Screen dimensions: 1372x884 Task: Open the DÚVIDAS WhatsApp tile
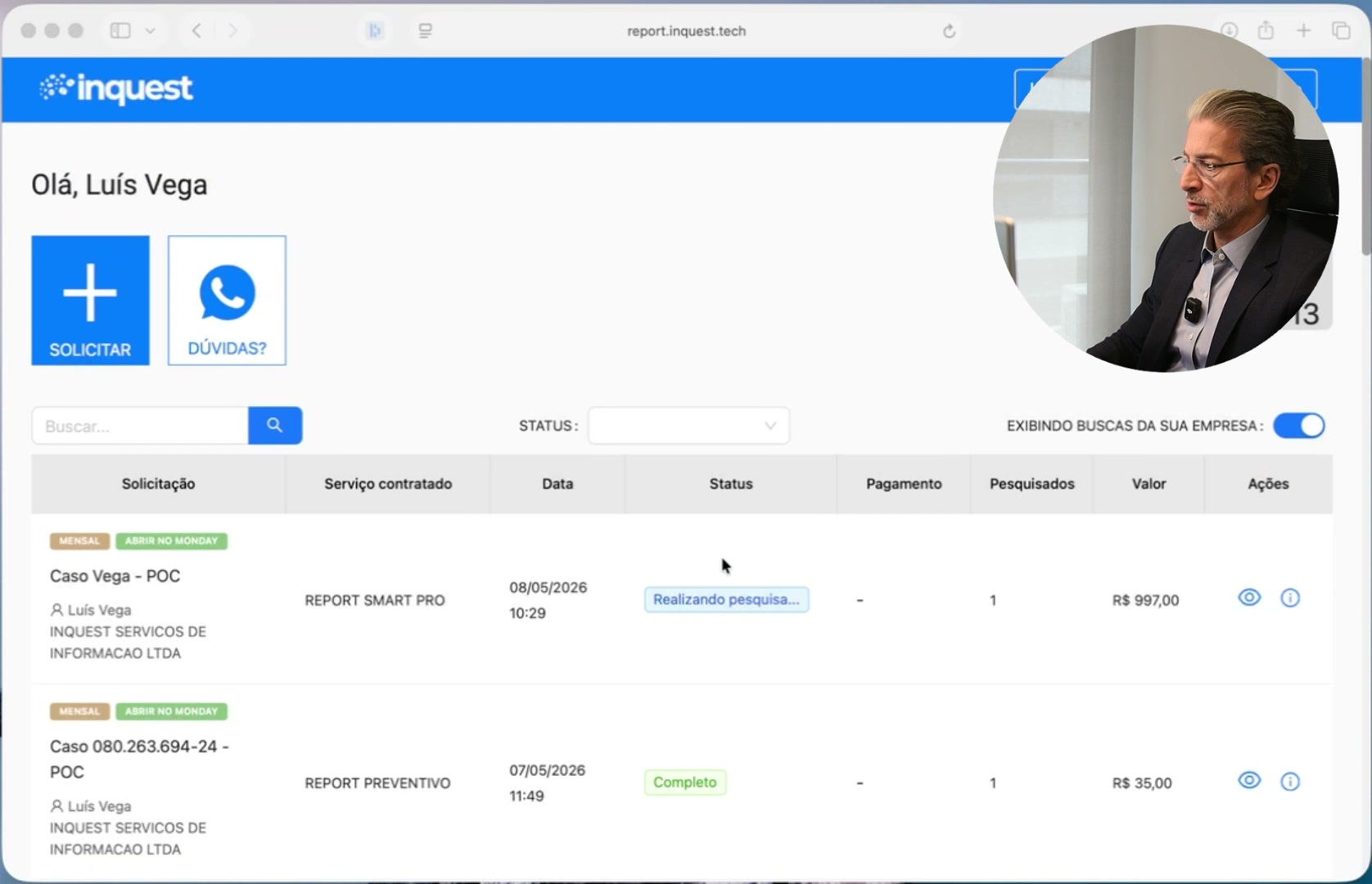pyautogui.click(x=227, y=300)
